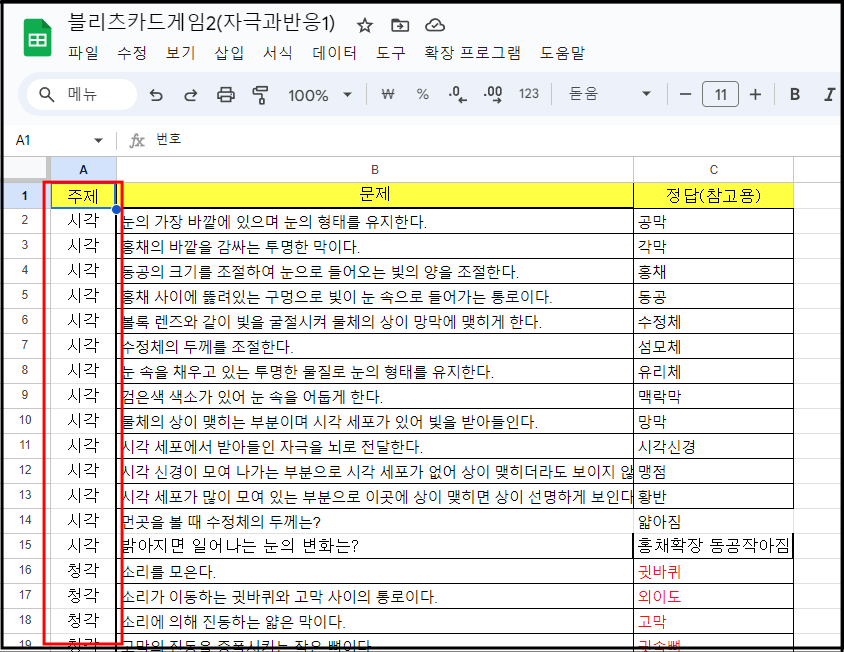The width and height of the screenshot is (844, 652).
Task: Select the 문제 header cell
Action: (375, 195)
